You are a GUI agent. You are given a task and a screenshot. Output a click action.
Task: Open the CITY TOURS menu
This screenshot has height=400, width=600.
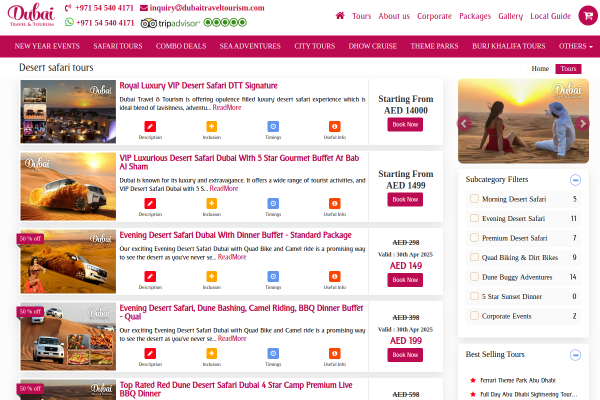(315, 46)
